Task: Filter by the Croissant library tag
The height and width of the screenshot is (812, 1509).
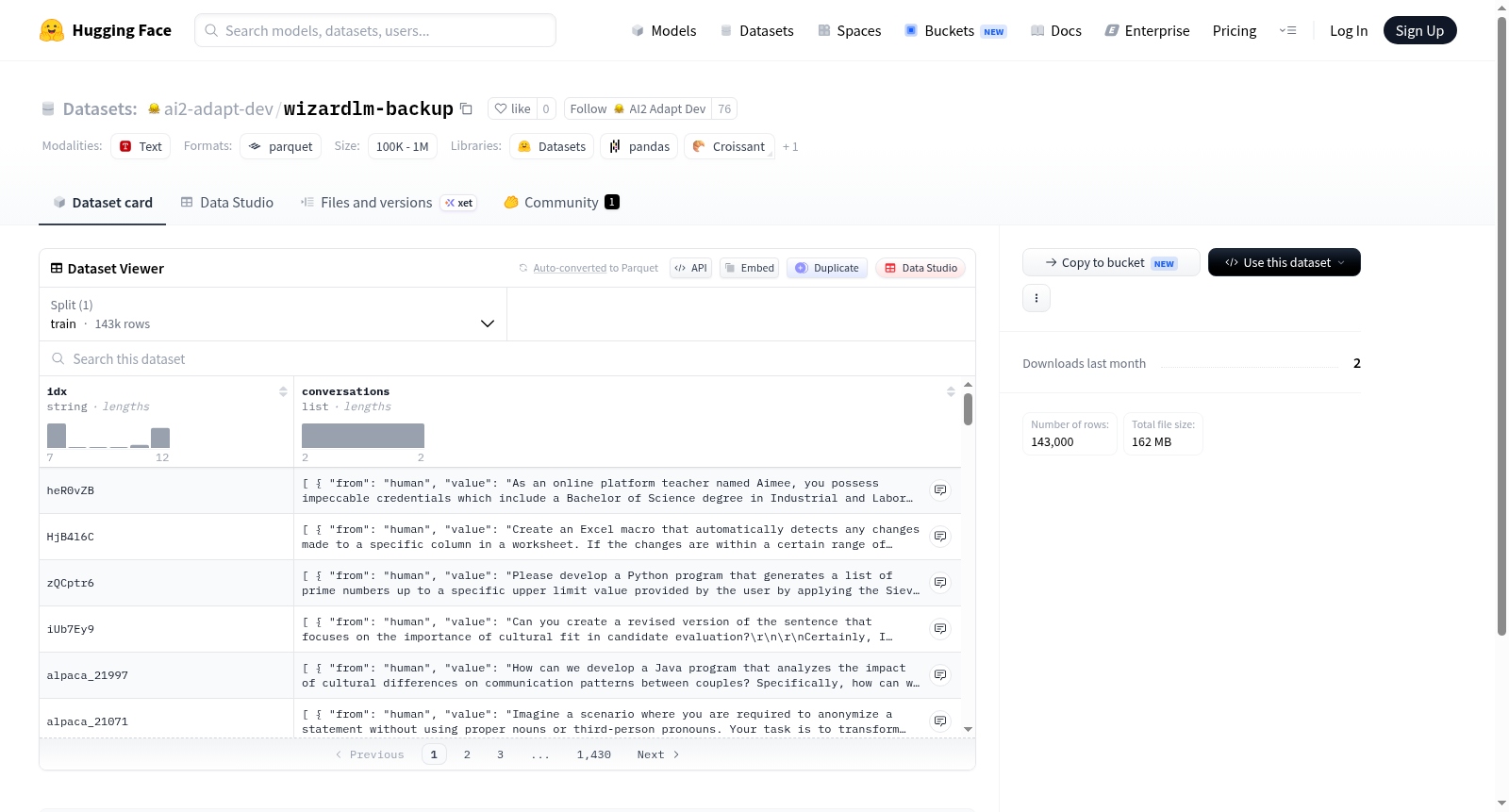Action: (x=729, y=146)
